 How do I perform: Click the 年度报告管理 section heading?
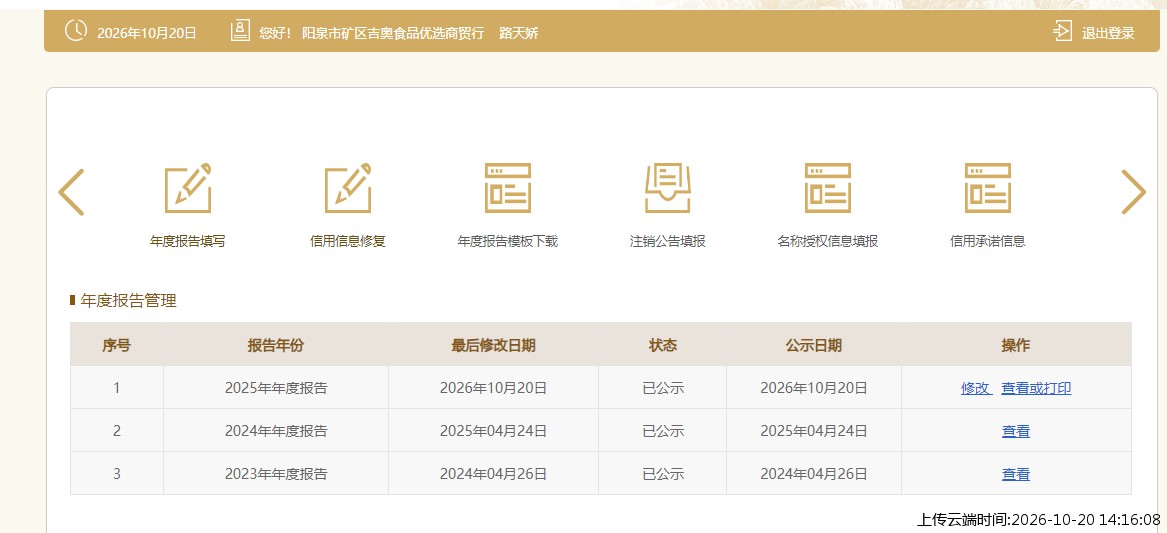[x=129, y=301]
